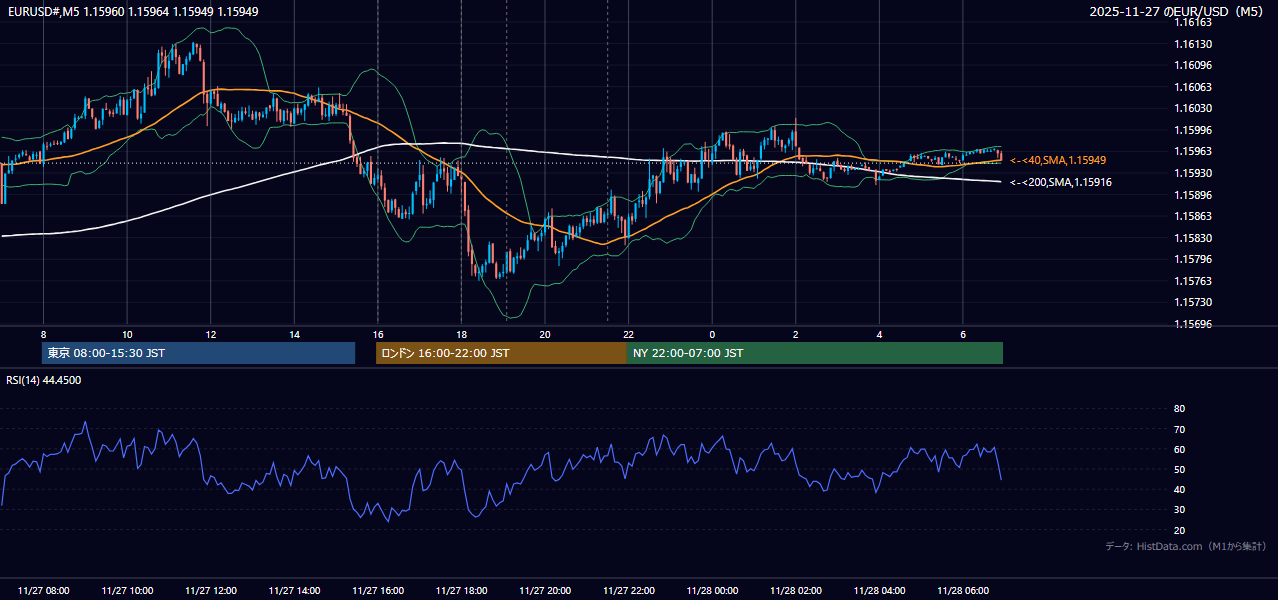The height and width of the screenshot is (600, 1278).
Task: Click the 1.16030 price axis label
Action: [x=1193, y=108]
